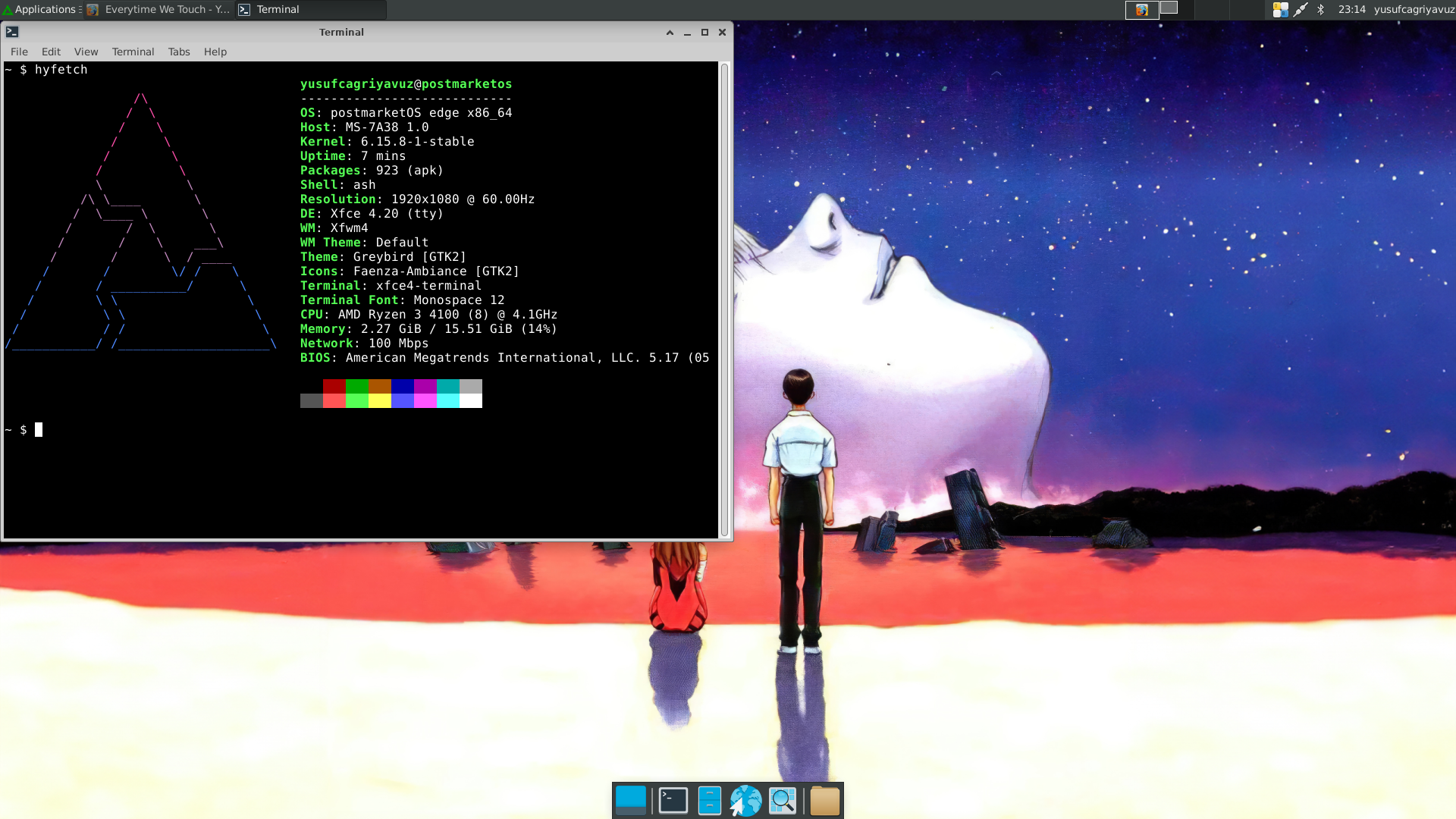Open the keyboard layout indicator tray icon
Image resolution: width=1456 pixels, height=819 pixels.
pos(1280,9)
